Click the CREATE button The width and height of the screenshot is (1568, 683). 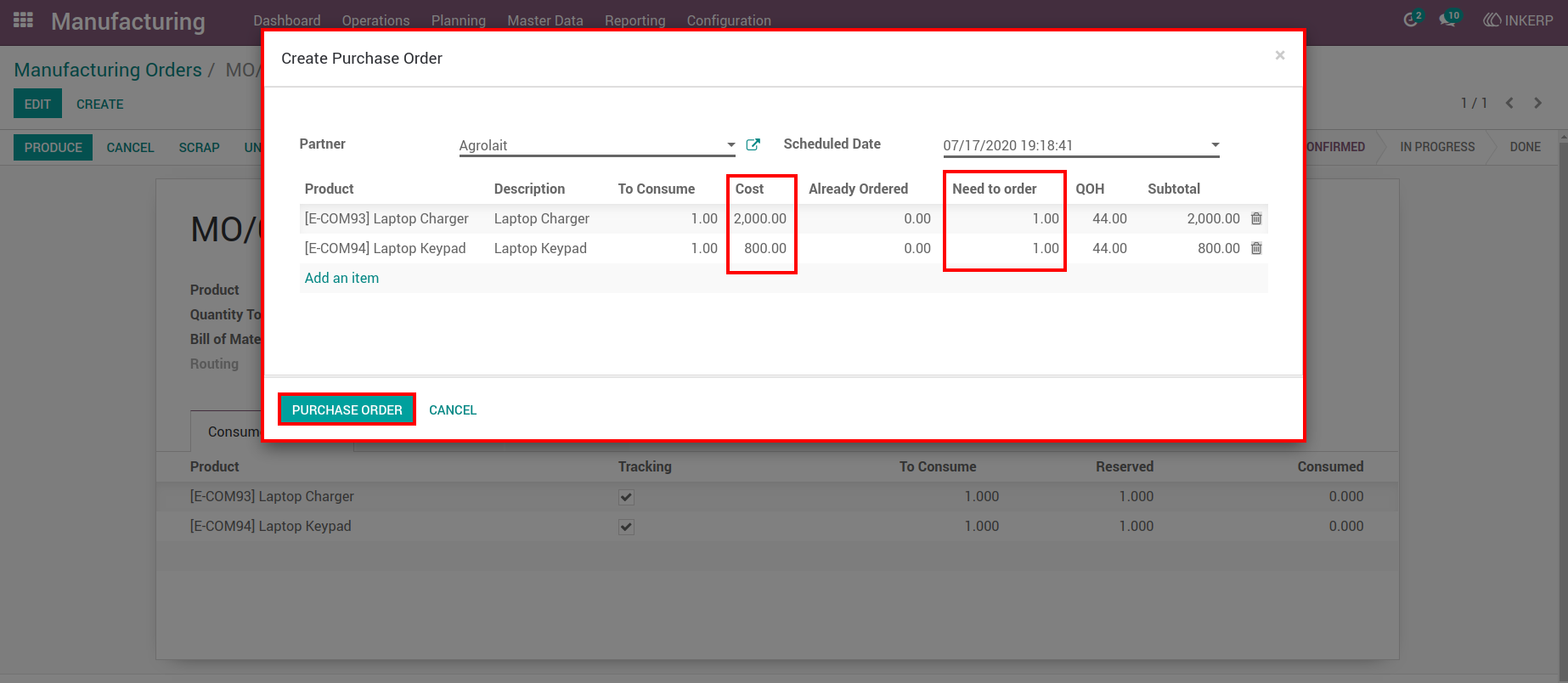tap(100, 104)
